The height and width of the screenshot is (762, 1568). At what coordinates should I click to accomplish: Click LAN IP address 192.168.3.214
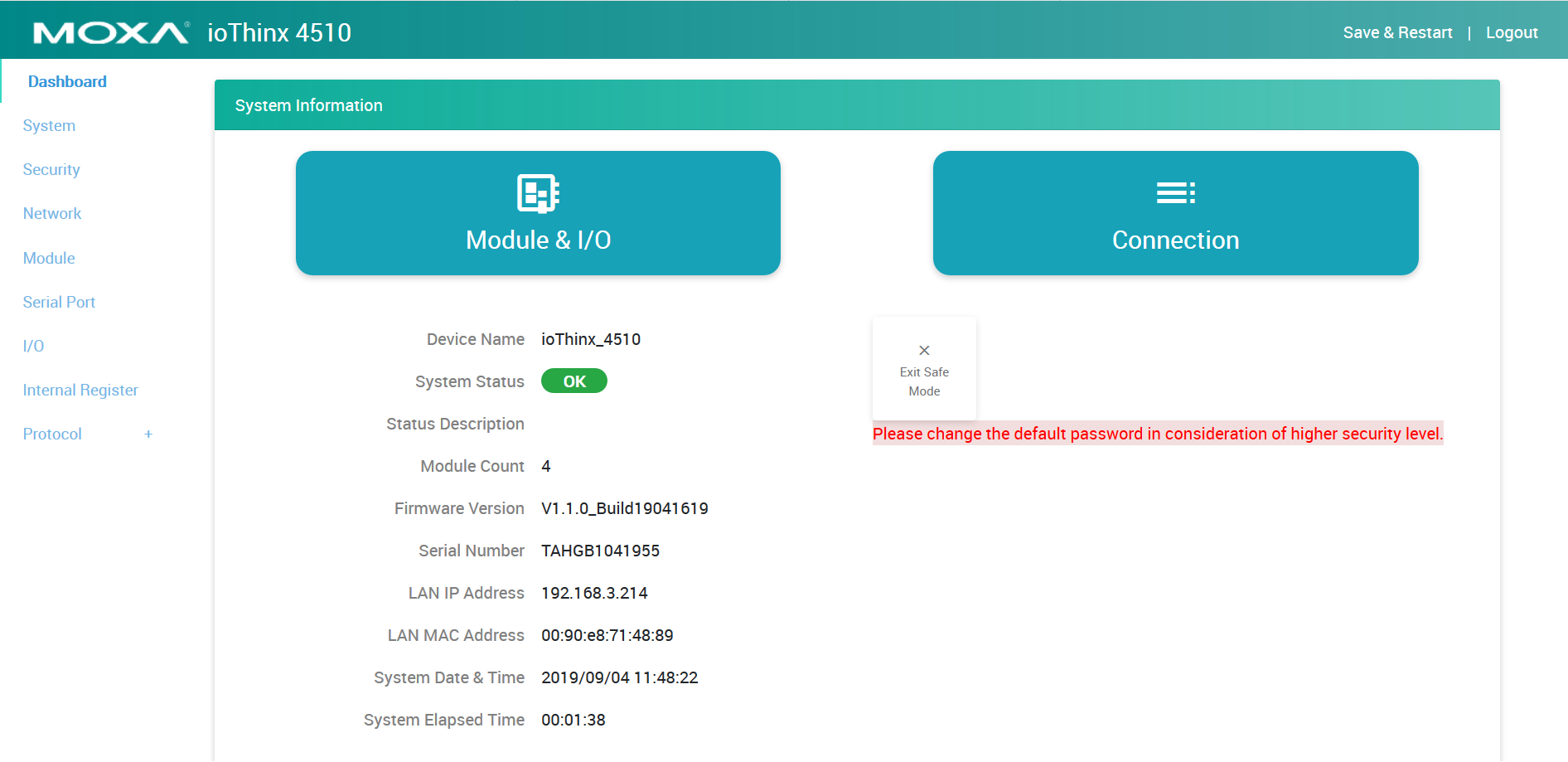point(594,593)
